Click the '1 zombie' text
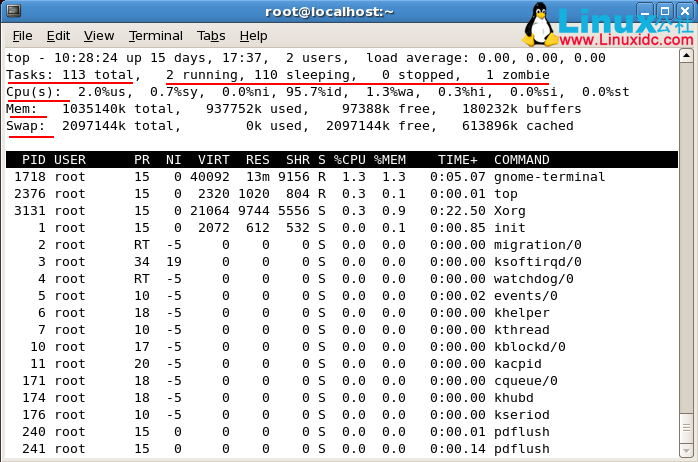The height and width of the screenshot is (462, 698). [518, 75]
